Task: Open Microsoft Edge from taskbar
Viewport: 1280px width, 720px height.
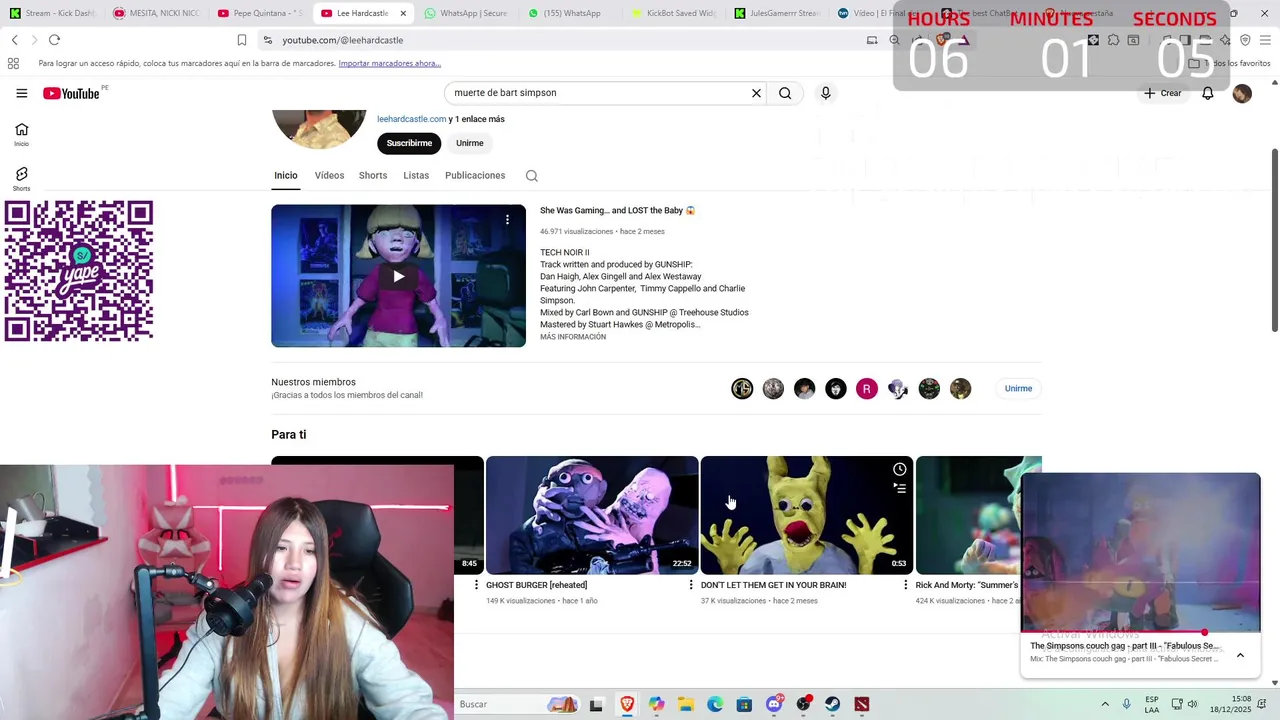Action: 715,704
